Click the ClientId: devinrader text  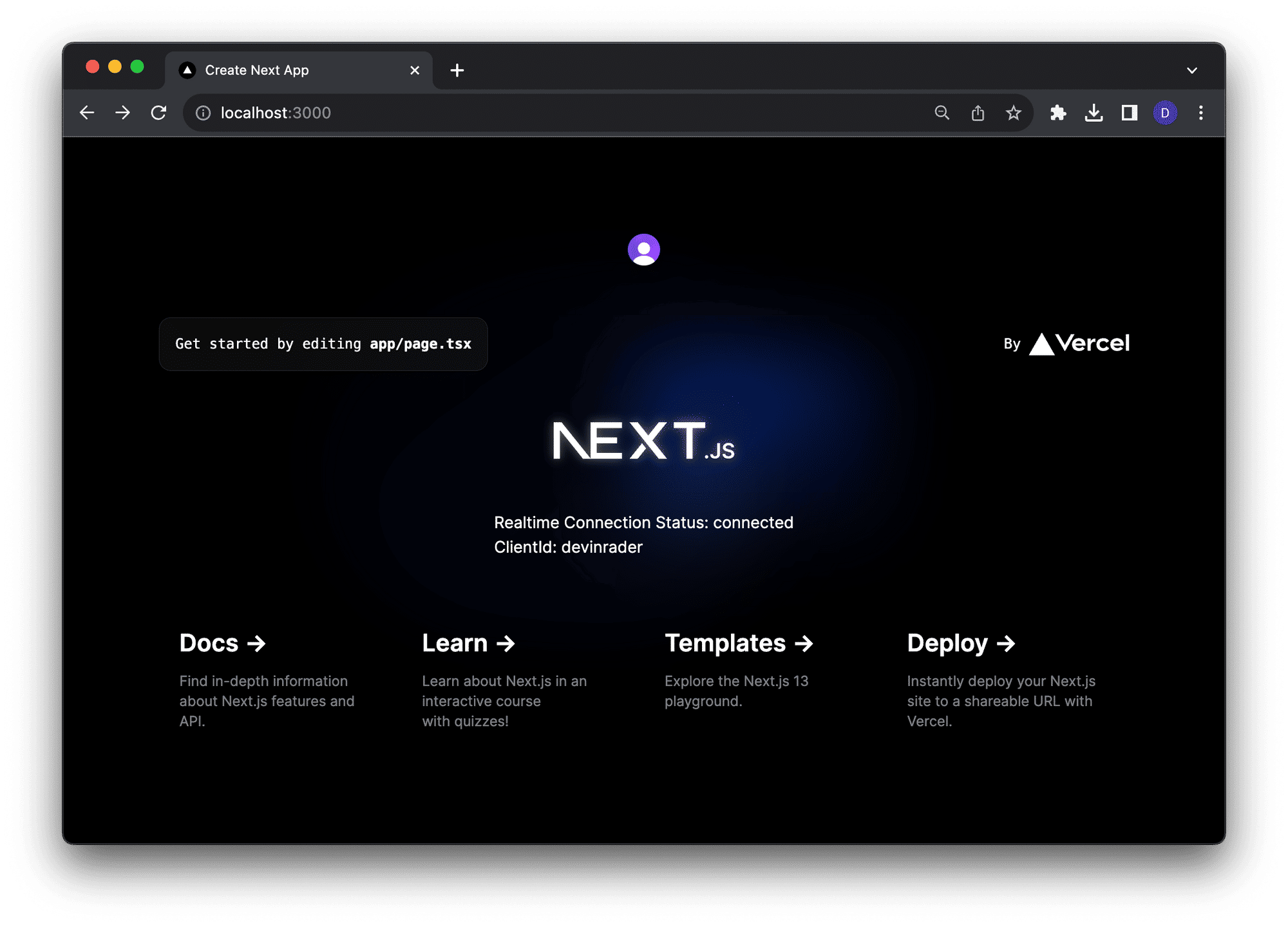pyautogui.click(x=568, y=547)
